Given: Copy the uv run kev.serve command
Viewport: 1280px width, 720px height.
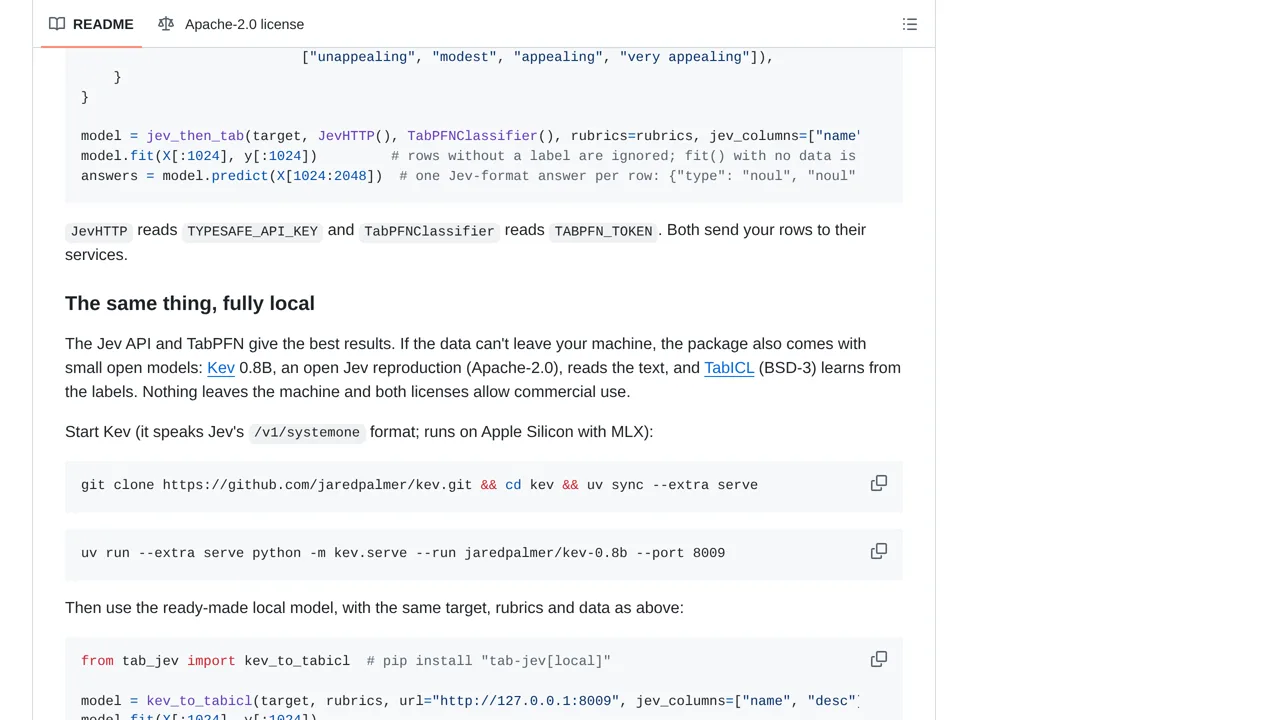Looking at the screenshot, I should pyautogui.click(x=879, y=552).
